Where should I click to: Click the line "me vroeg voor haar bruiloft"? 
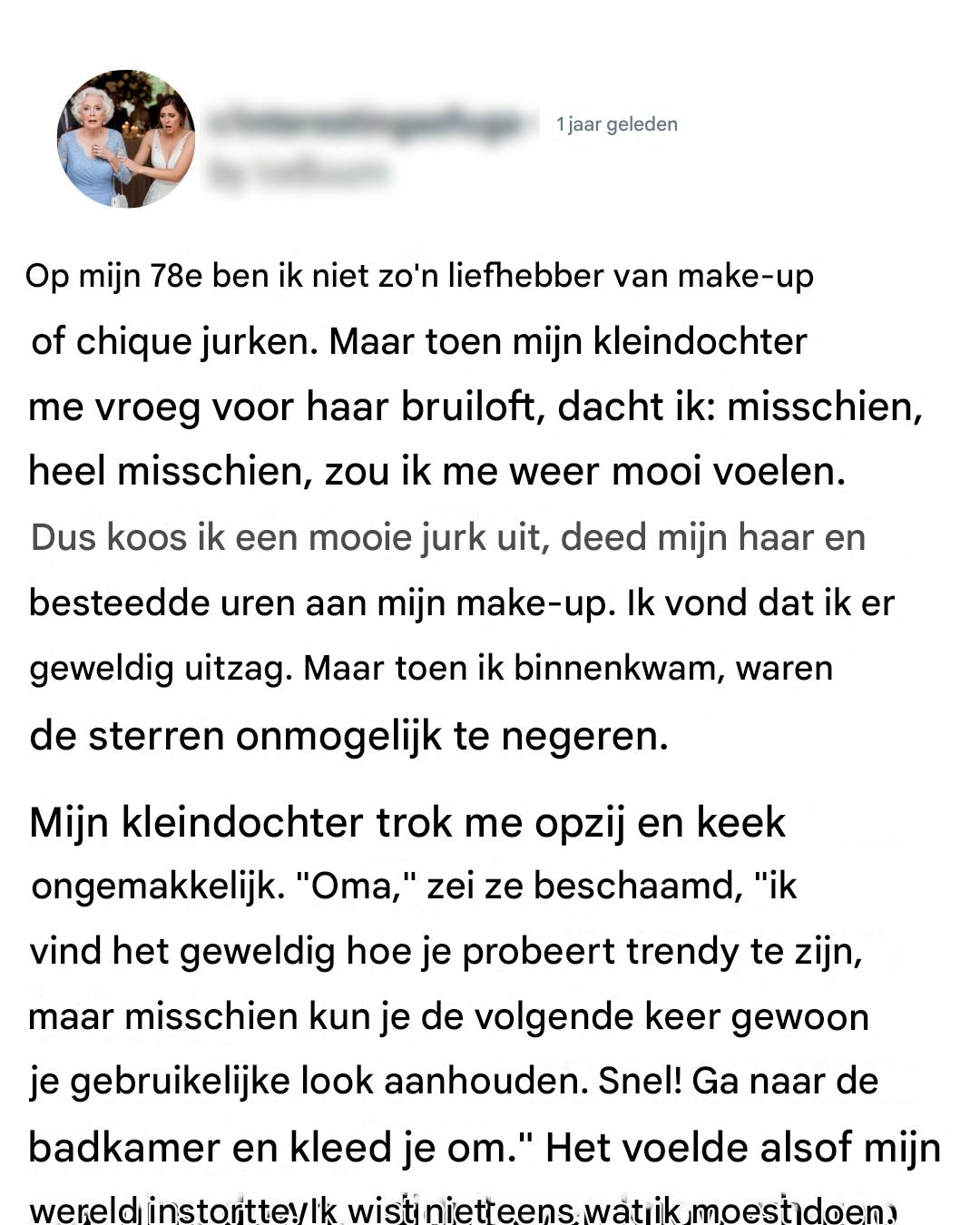(x=475, y=407)
